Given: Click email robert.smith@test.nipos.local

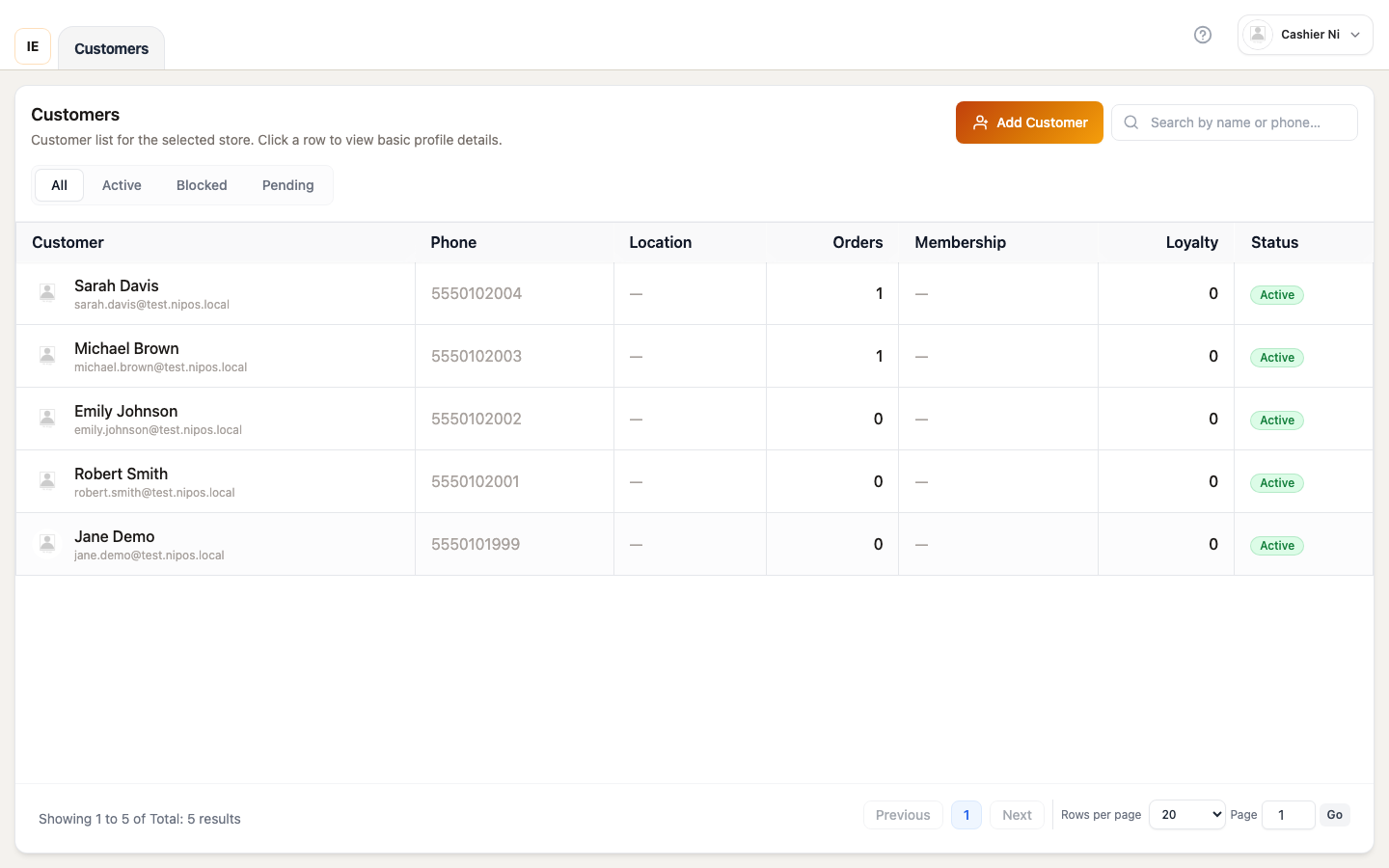Looking at the screenshot, I should coord(154,493).
